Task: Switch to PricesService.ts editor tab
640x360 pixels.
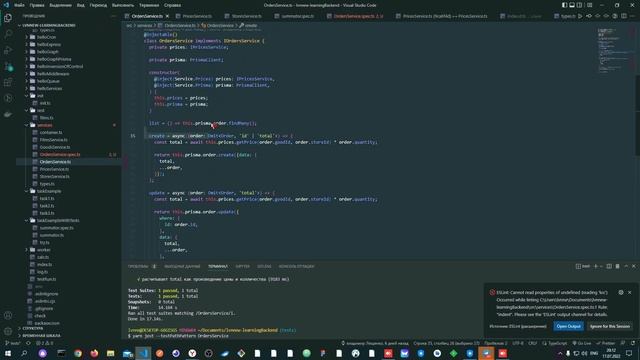Action: tap(197, 16)
